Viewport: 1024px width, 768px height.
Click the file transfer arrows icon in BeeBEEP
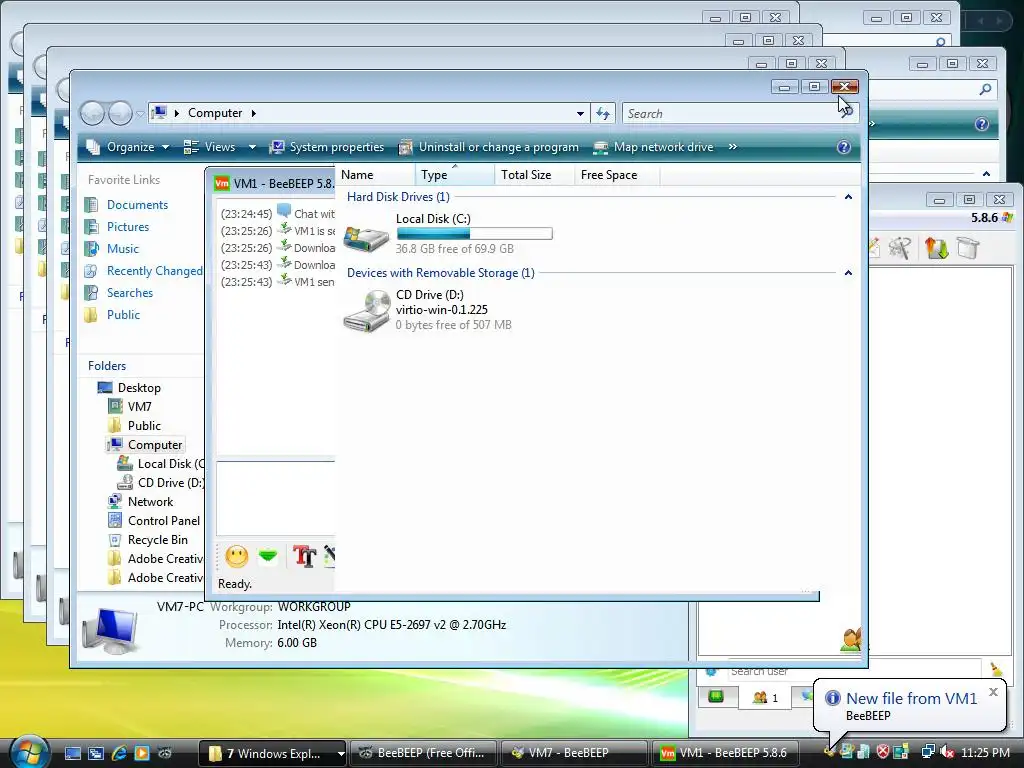pos(936,248)
